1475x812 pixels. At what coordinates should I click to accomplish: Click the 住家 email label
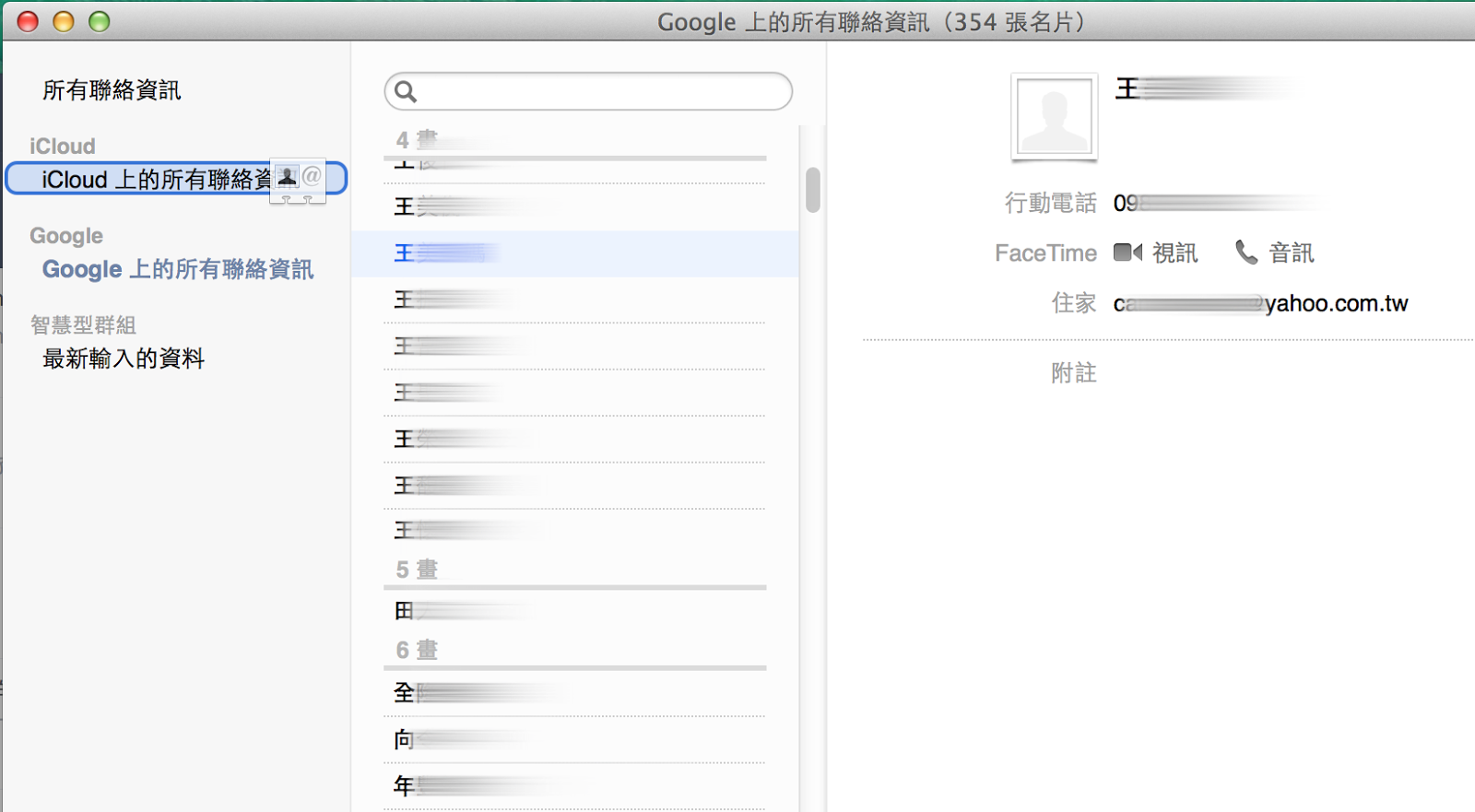point(1074,303)
